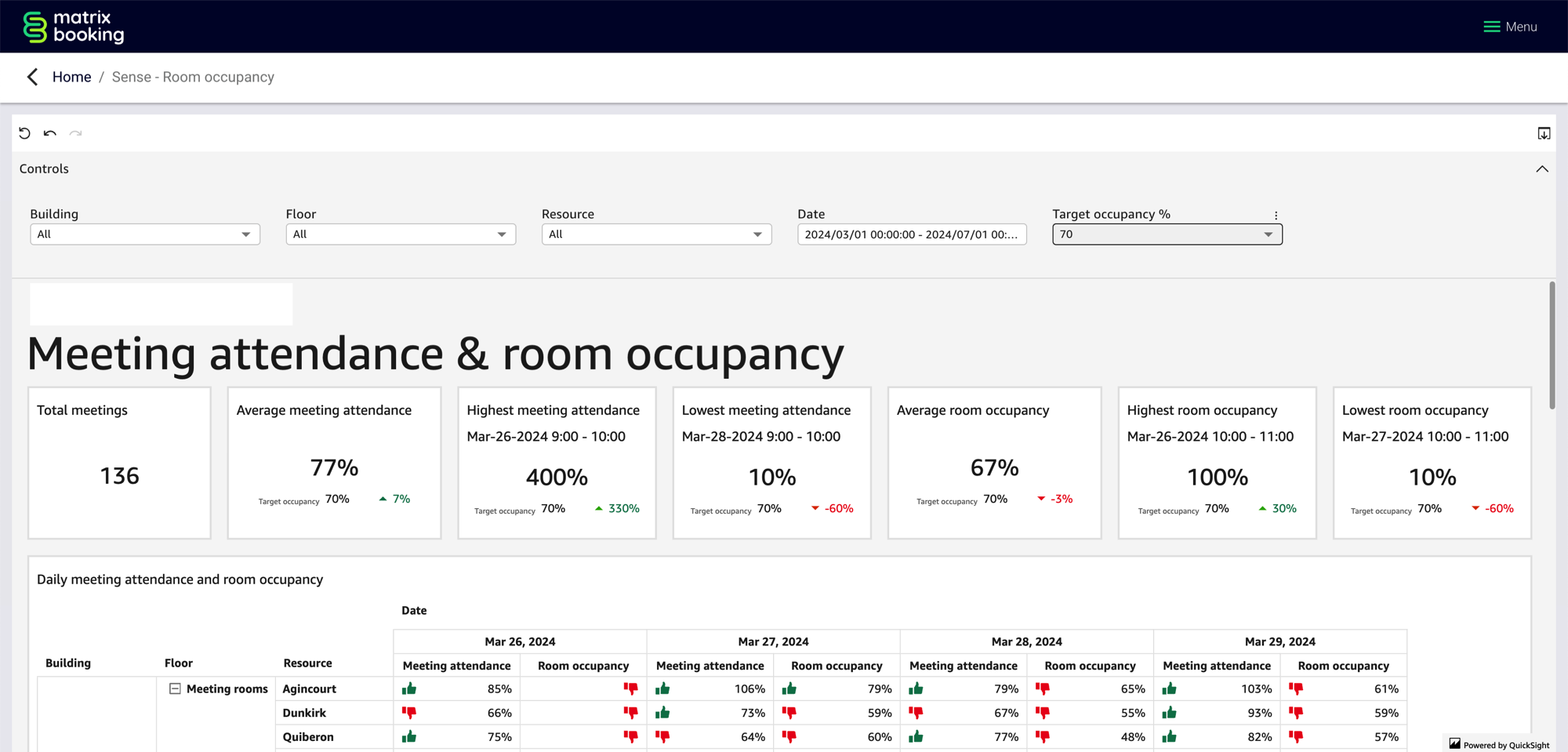Click the Total meetings card
This screenshot has height=752, width=1568.
pyautogui.click(x=119, y=463)
